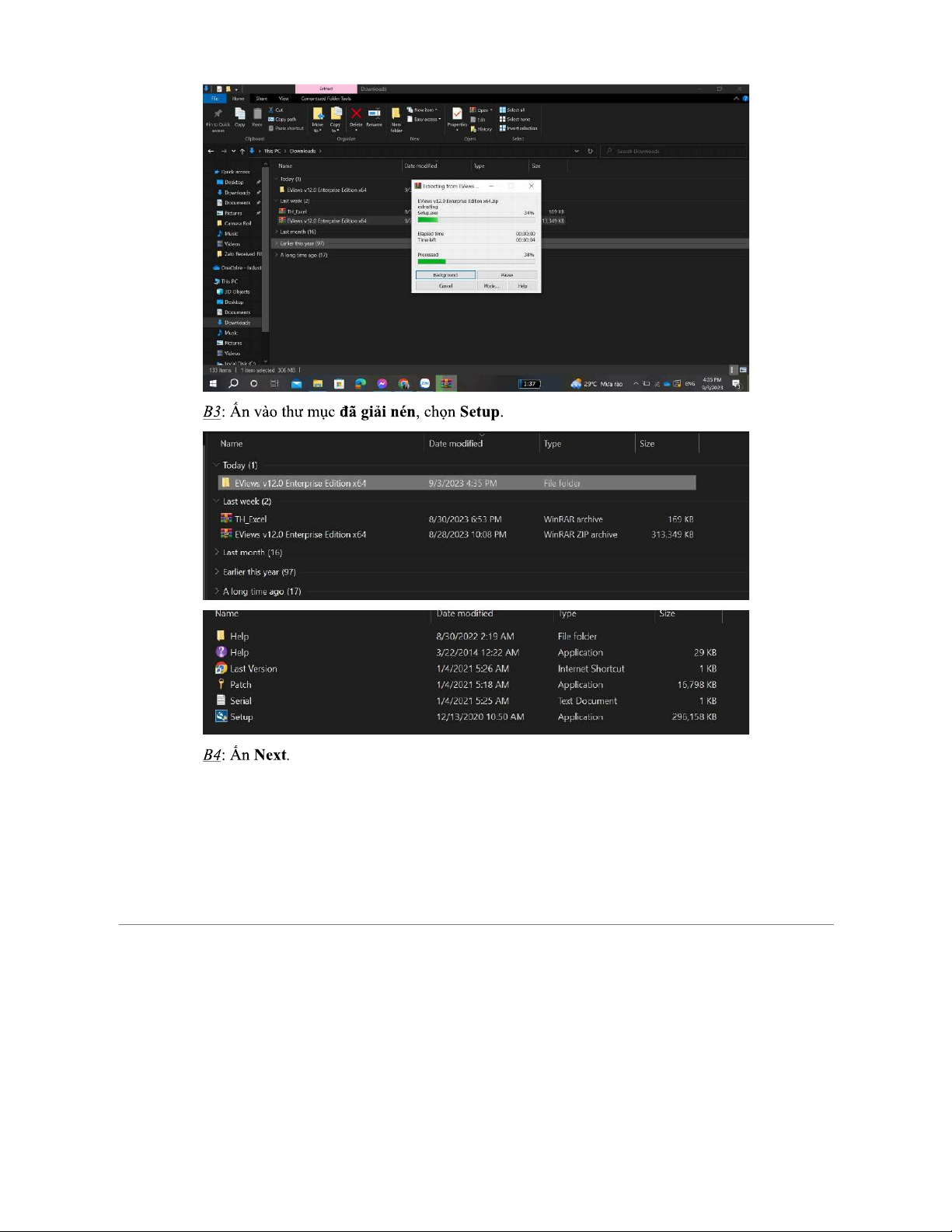This screenshot has height=1232, width=952.
Task: Click the Rename icon in the ribbon
Action: tap(374, 116)
